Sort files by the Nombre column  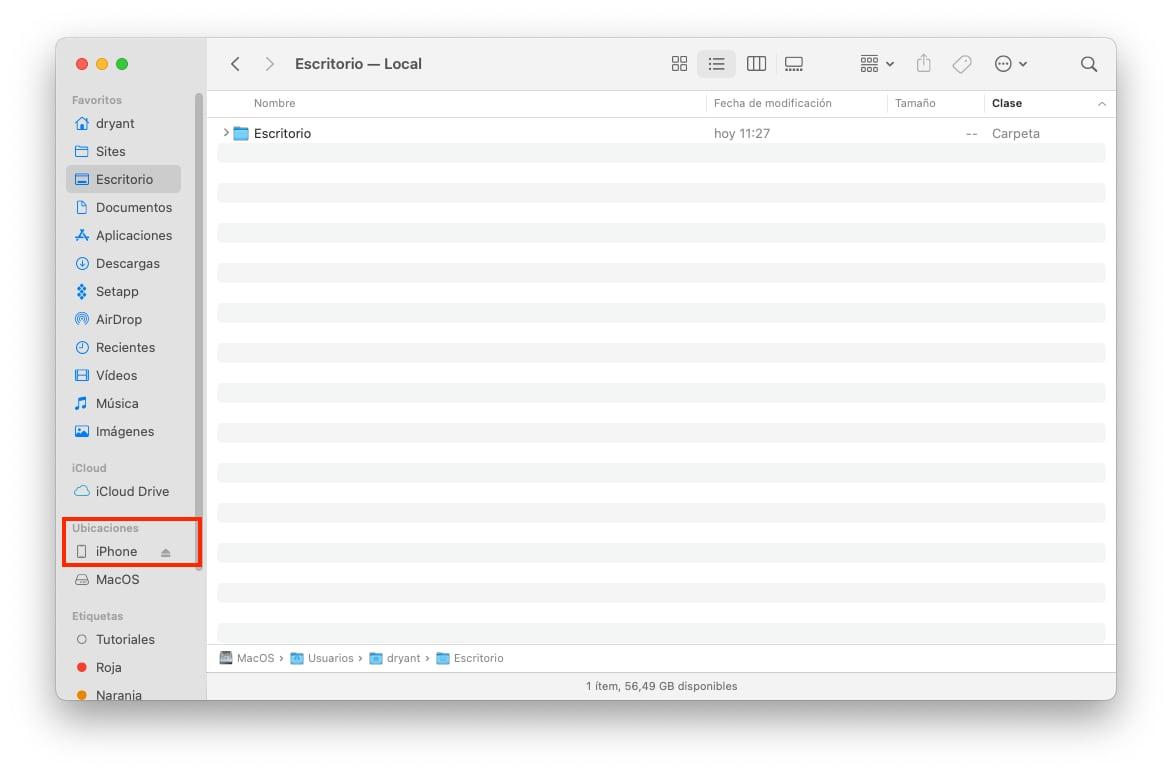point(274,103)
